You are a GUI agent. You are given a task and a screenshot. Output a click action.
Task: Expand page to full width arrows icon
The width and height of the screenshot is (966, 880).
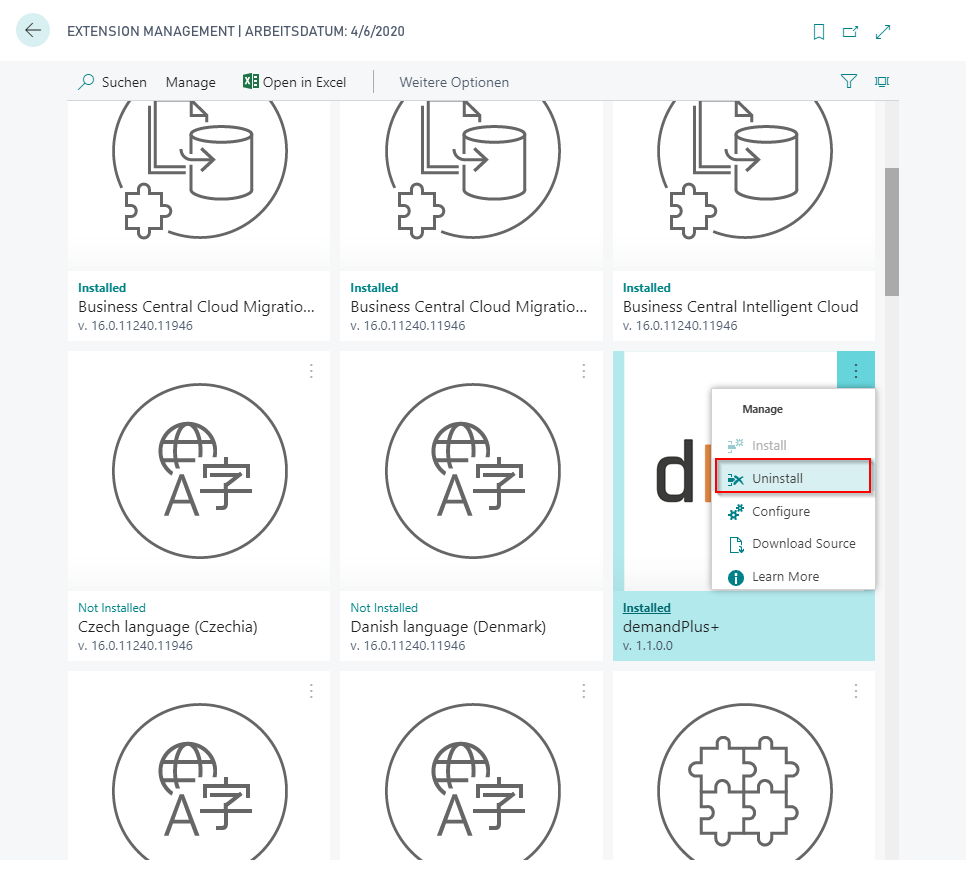click(883, 31)
